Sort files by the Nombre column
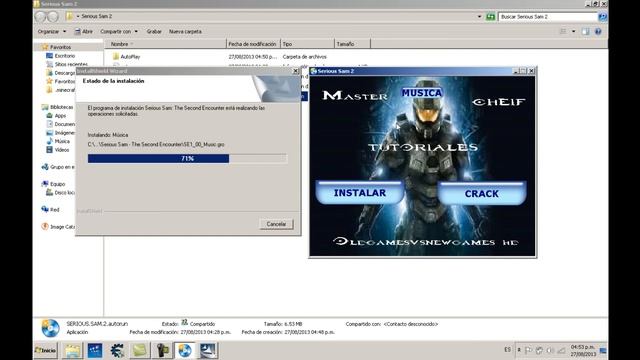The height and width of the screenshot is (360, 640). point(165,44)
